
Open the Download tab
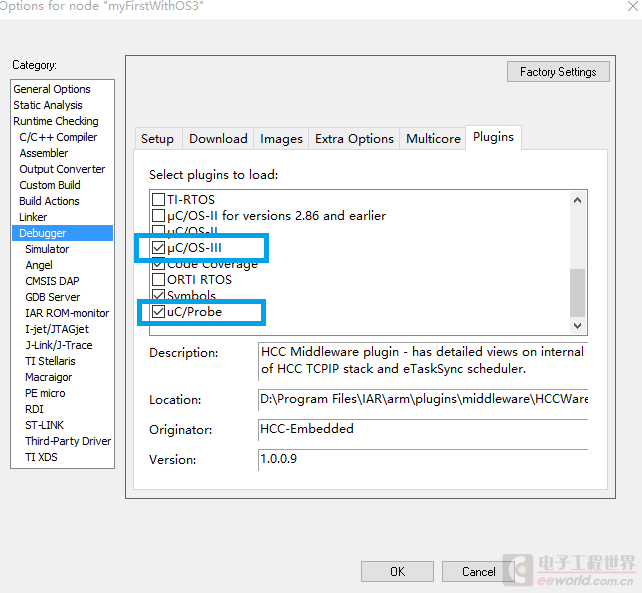(218, 139)
